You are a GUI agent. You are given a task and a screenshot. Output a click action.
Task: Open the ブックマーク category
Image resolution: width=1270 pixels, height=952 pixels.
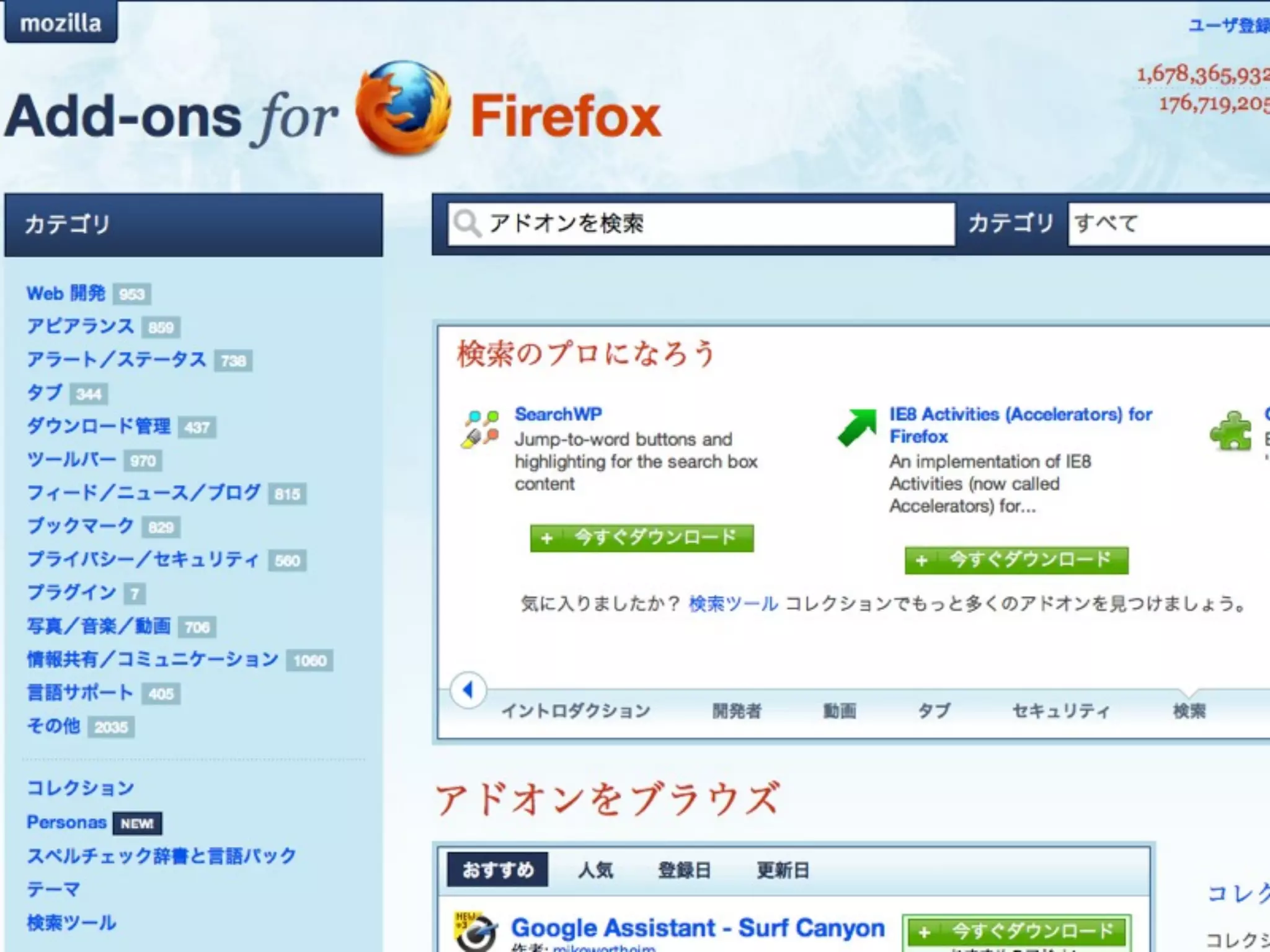click(x=81, y=526)
